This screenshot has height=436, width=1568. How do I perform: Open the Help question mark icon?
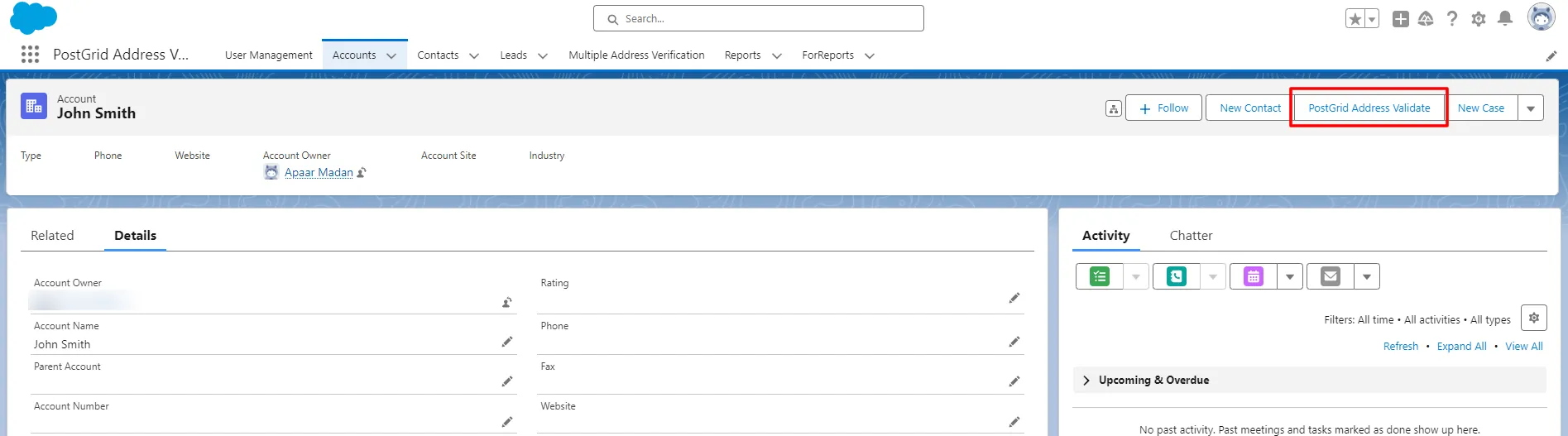[x=1452, y=18]
